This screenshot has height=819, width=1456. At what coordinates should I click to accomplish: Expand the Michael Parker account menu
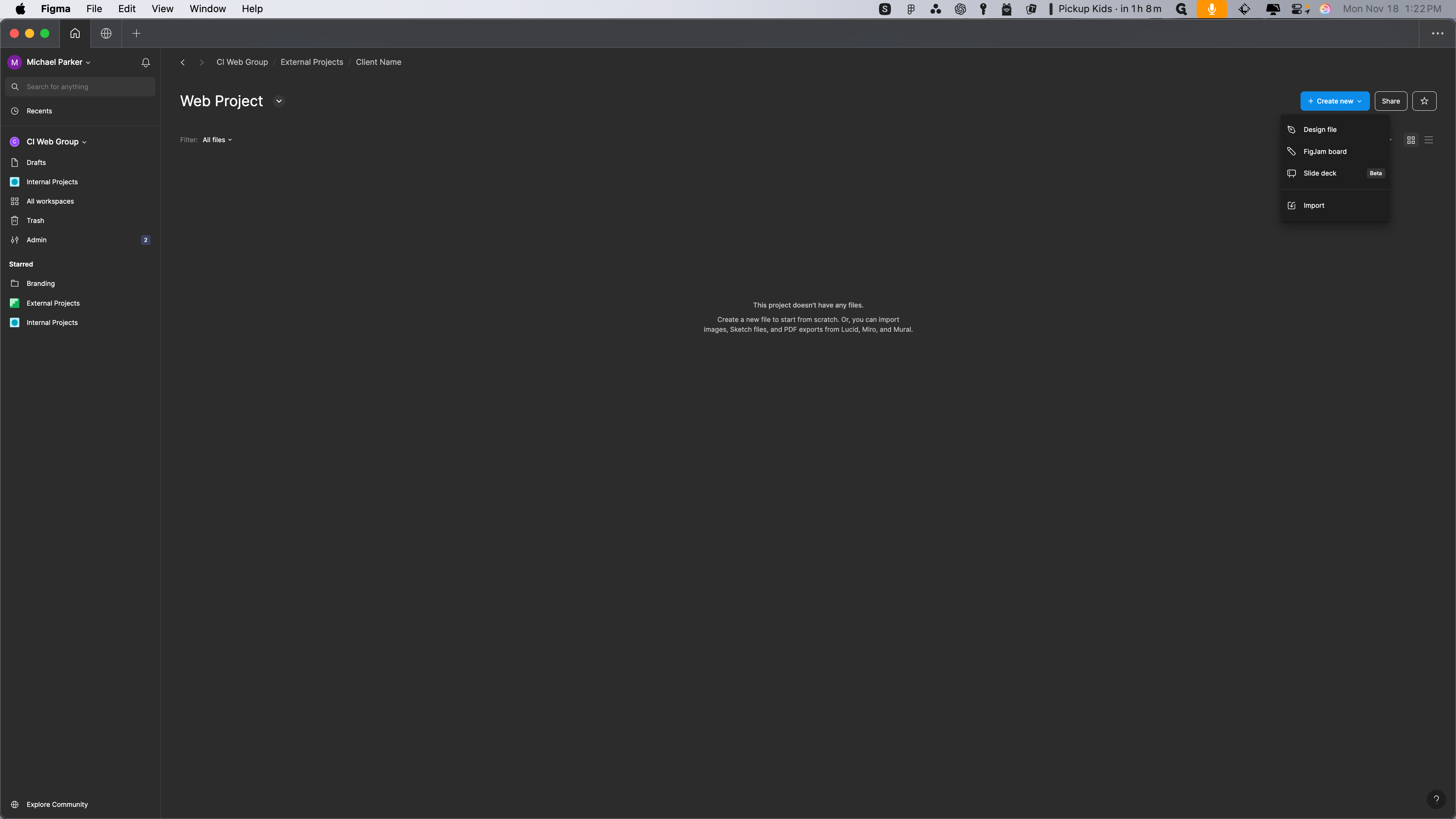[58, 62]
